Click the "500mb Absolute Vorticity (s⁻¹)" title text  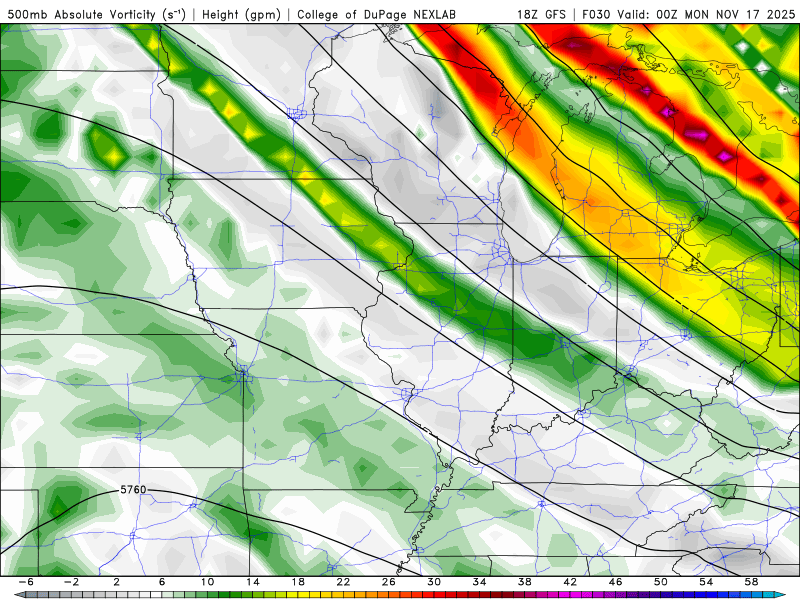click(x=96, y=14)
